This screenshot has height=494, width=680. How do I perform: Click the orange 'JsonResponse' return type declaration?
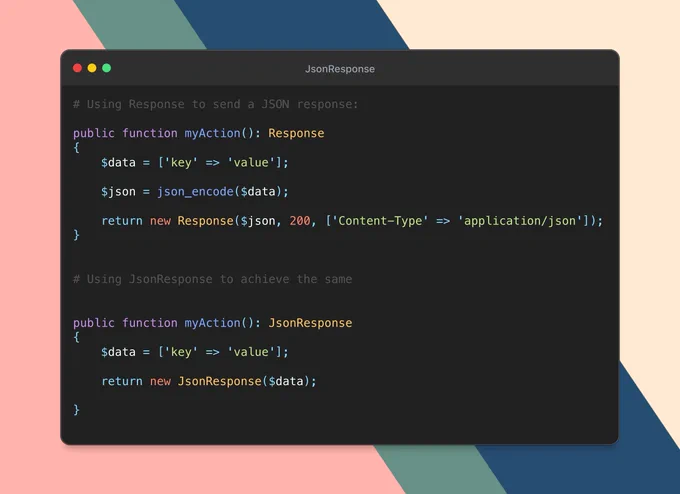click(x=310, y=323)
